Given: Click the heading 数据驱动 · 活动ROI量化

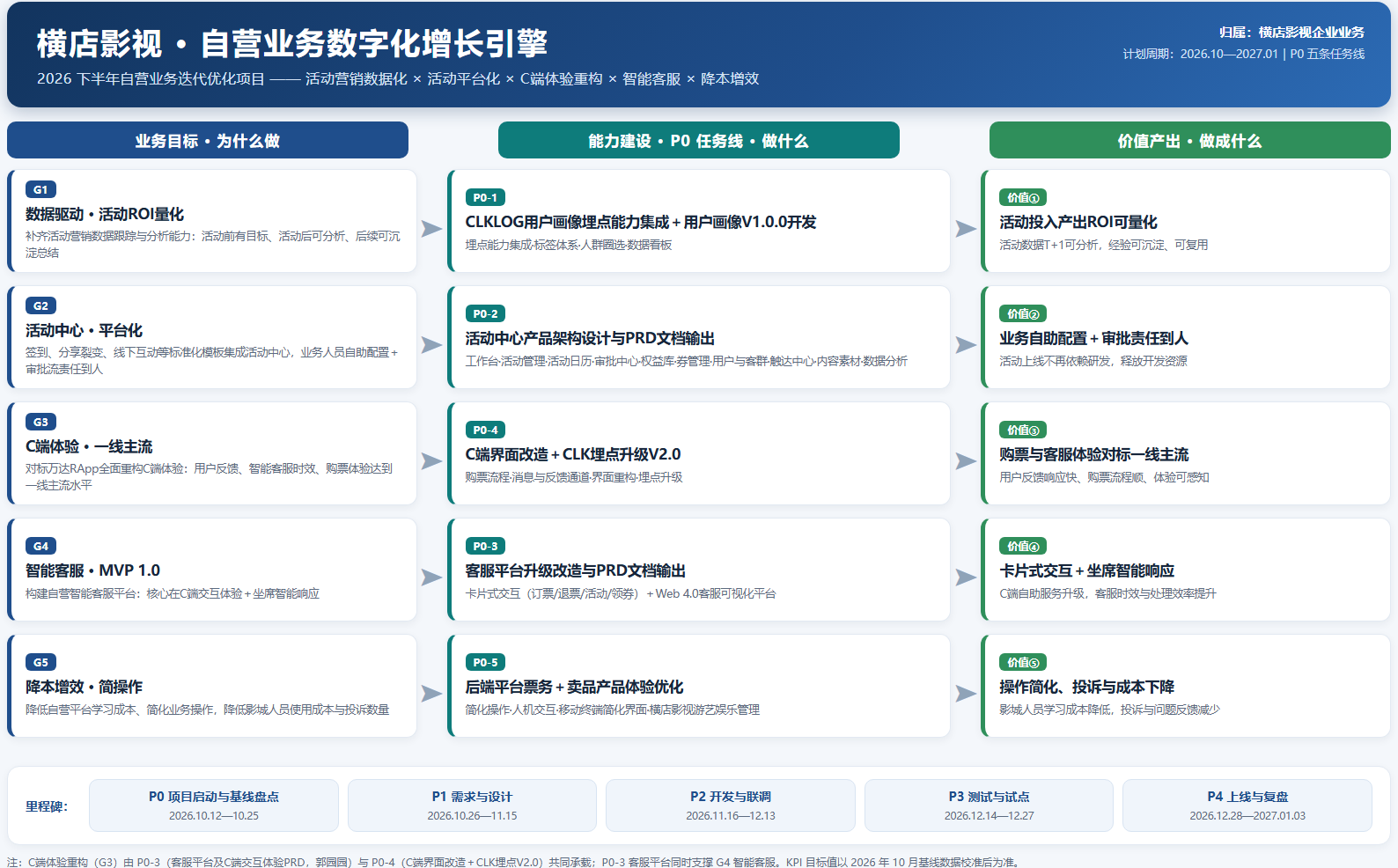Looking at the screenshot, I should pos(105,214).
